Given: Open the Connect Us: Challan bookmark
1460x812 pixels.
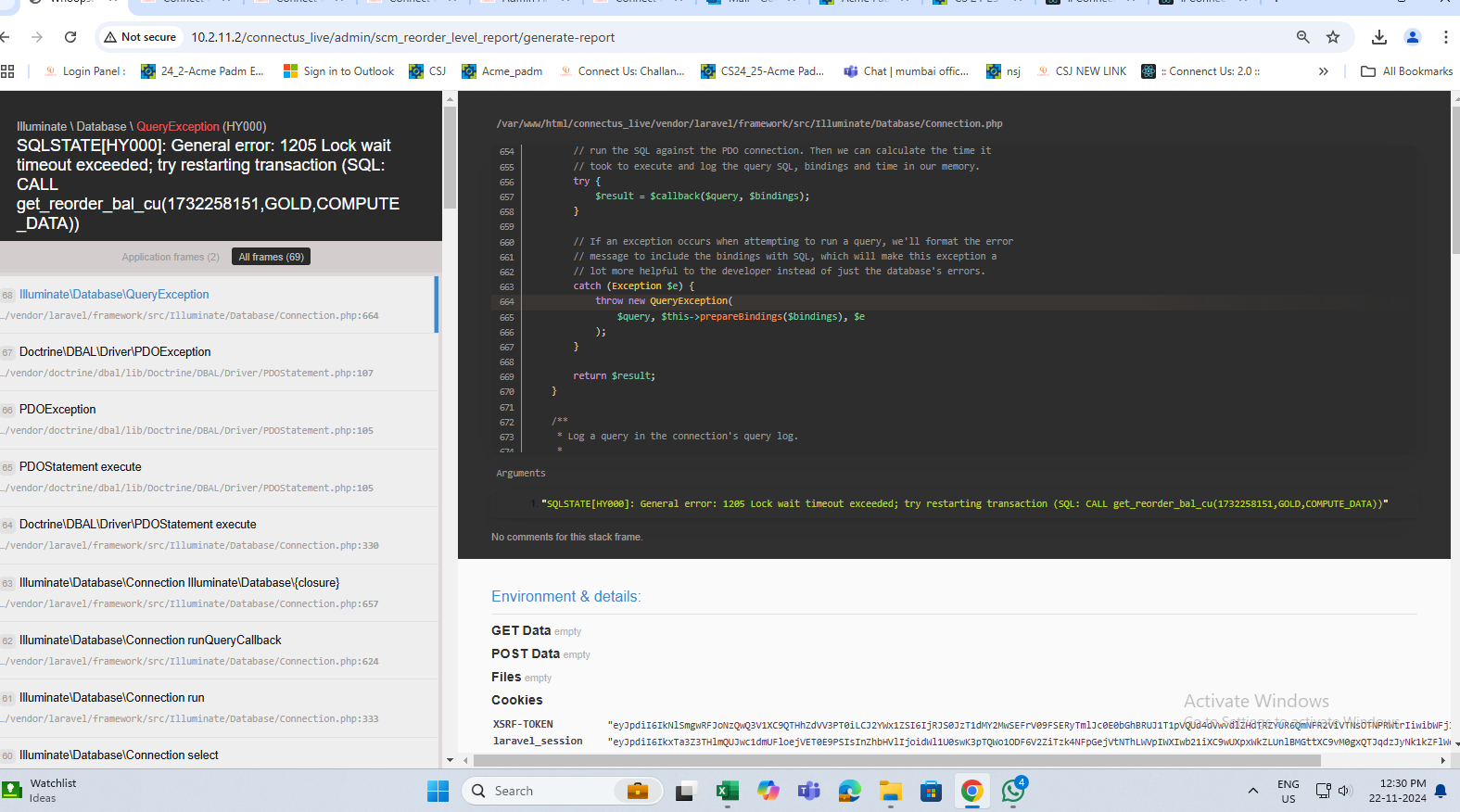Looking at the screenshot, I should pos(621,71).
